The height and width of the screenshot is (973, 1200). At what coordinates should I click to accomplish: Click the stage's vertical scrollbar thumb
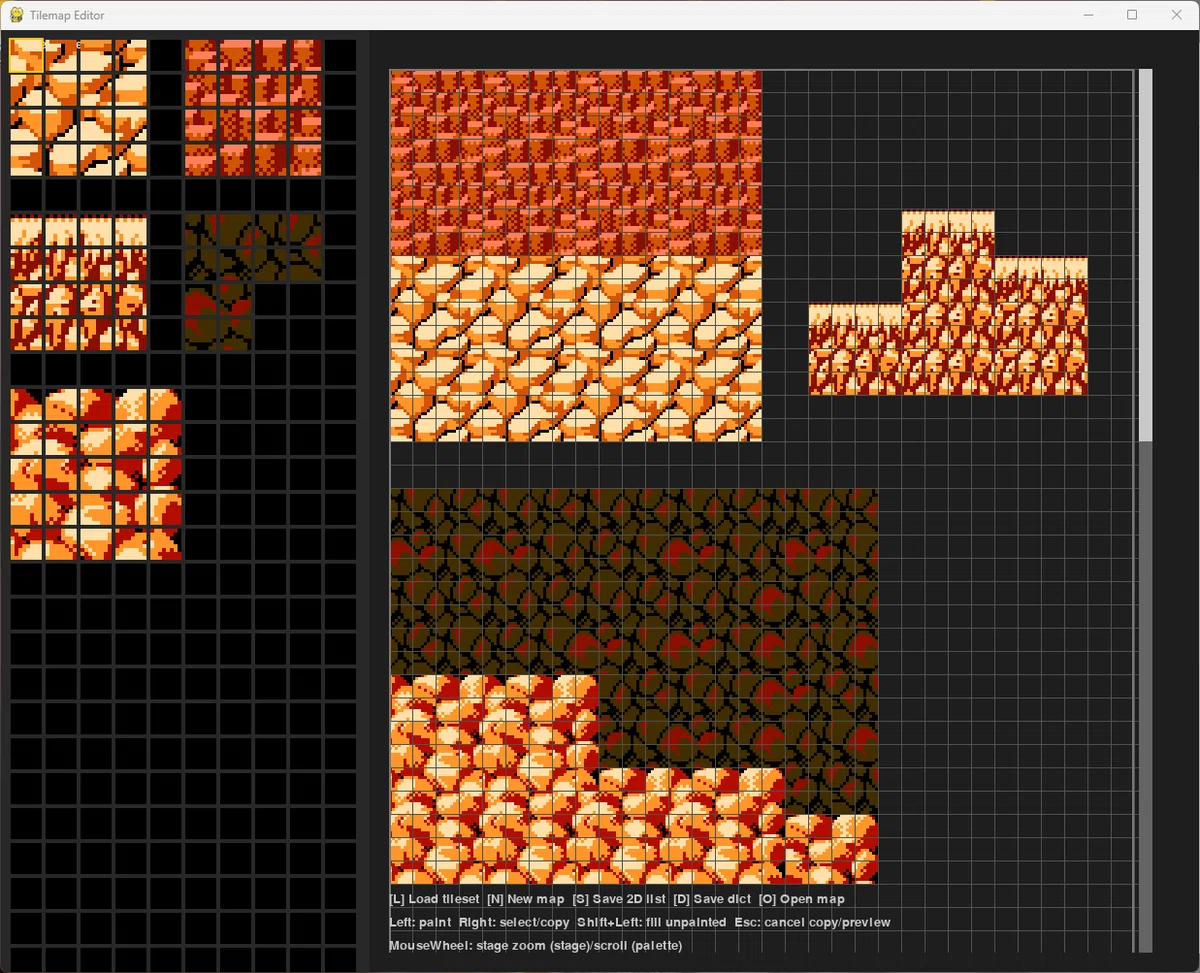pos(1146,255)
